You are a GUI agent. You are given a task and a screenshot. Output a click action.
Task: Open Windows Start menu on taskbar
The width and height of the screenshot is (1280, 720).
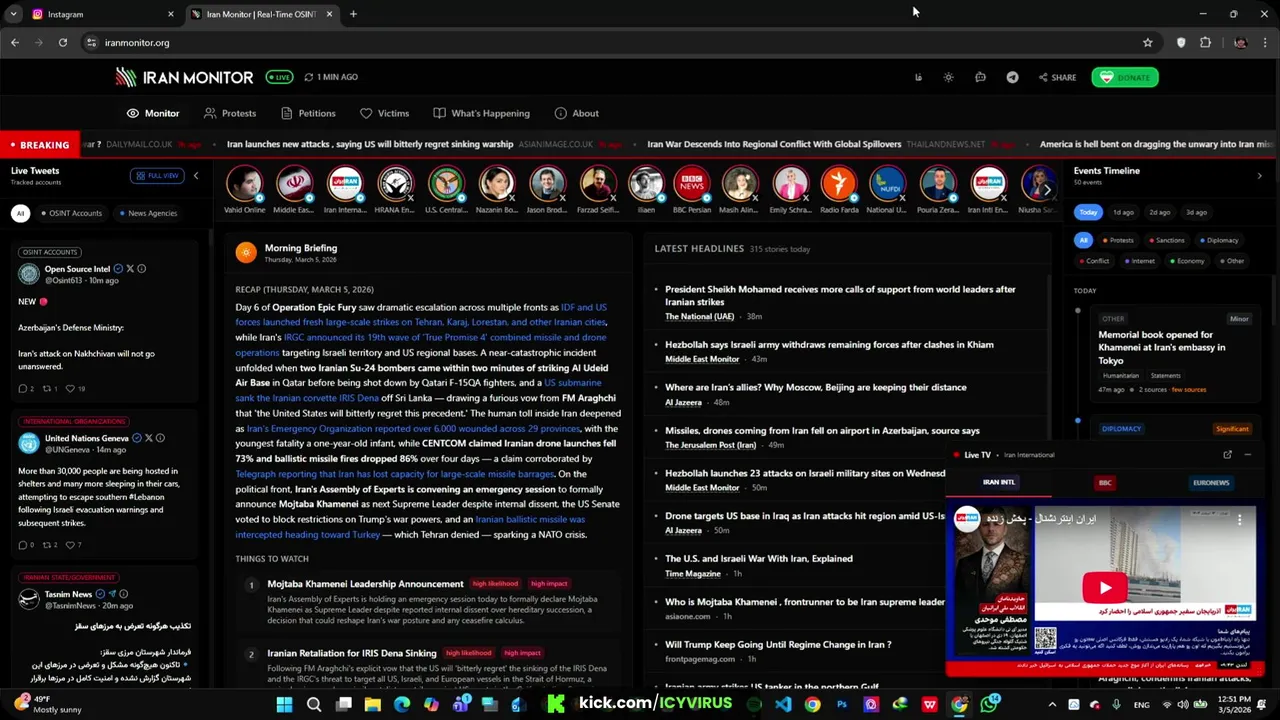pyautogui.click(x=284, y=705)
